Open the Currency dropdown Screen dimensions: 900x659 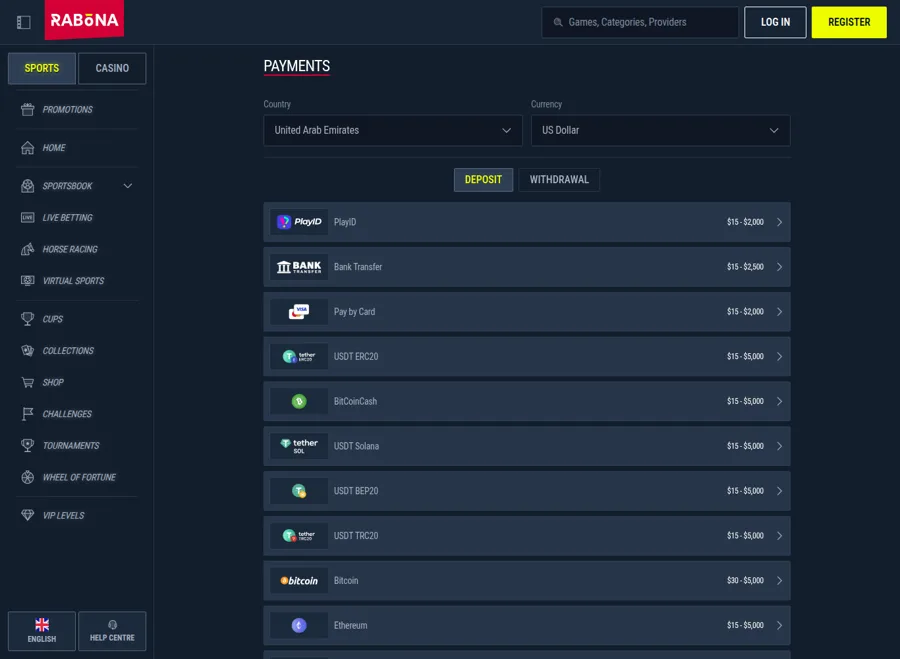(660, 130)
